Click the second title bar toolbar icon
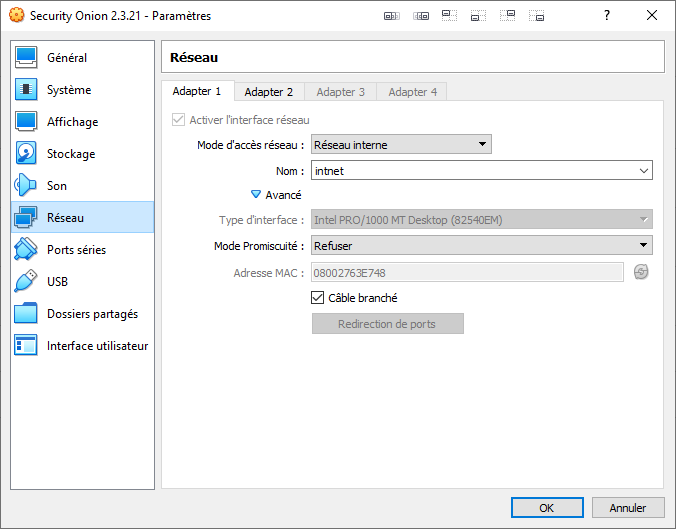Viewport: 676px width, 529px height. [x=421, y=16]
